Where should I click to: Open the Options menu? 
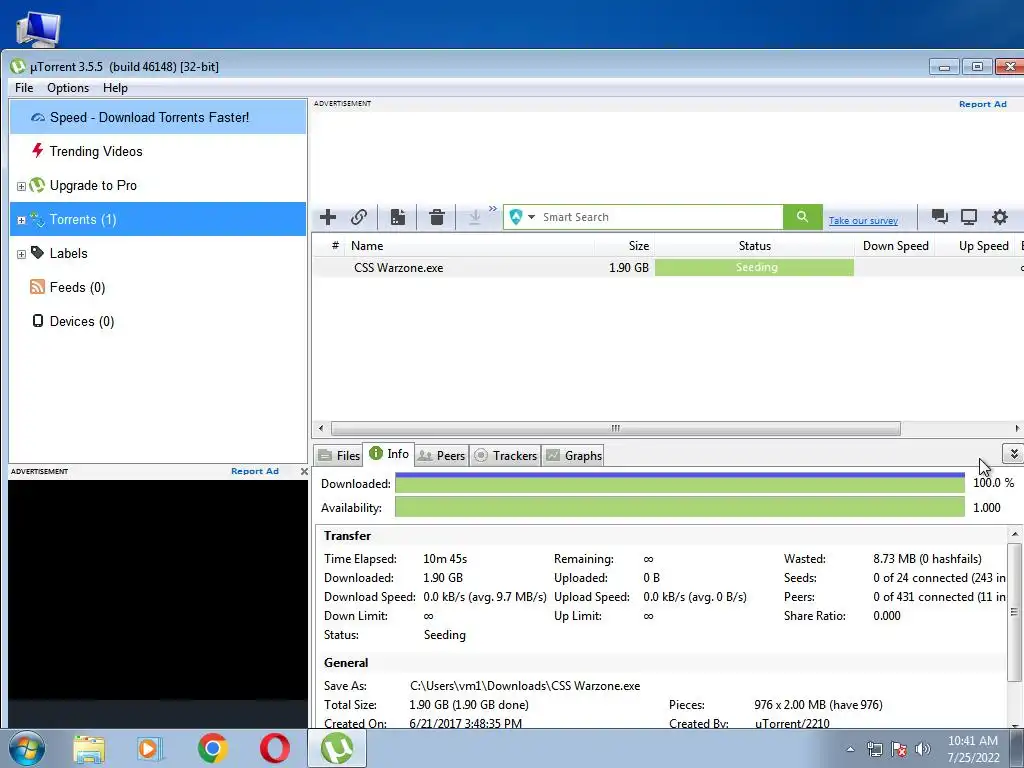pyautogui.click(x=68, y=88)
